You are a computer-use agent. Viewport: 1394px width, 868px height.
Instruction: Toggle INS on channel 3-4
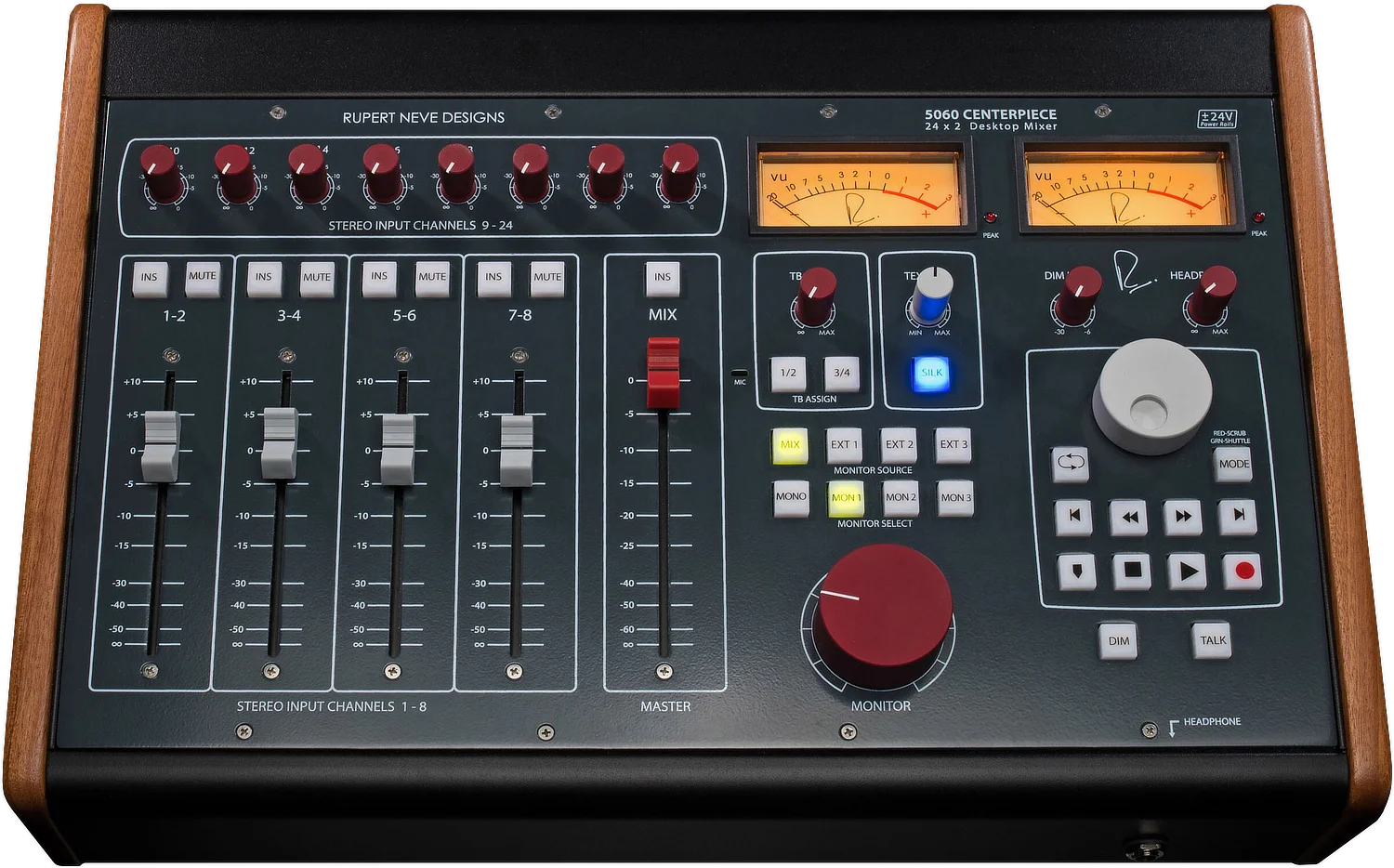(264, 279)
